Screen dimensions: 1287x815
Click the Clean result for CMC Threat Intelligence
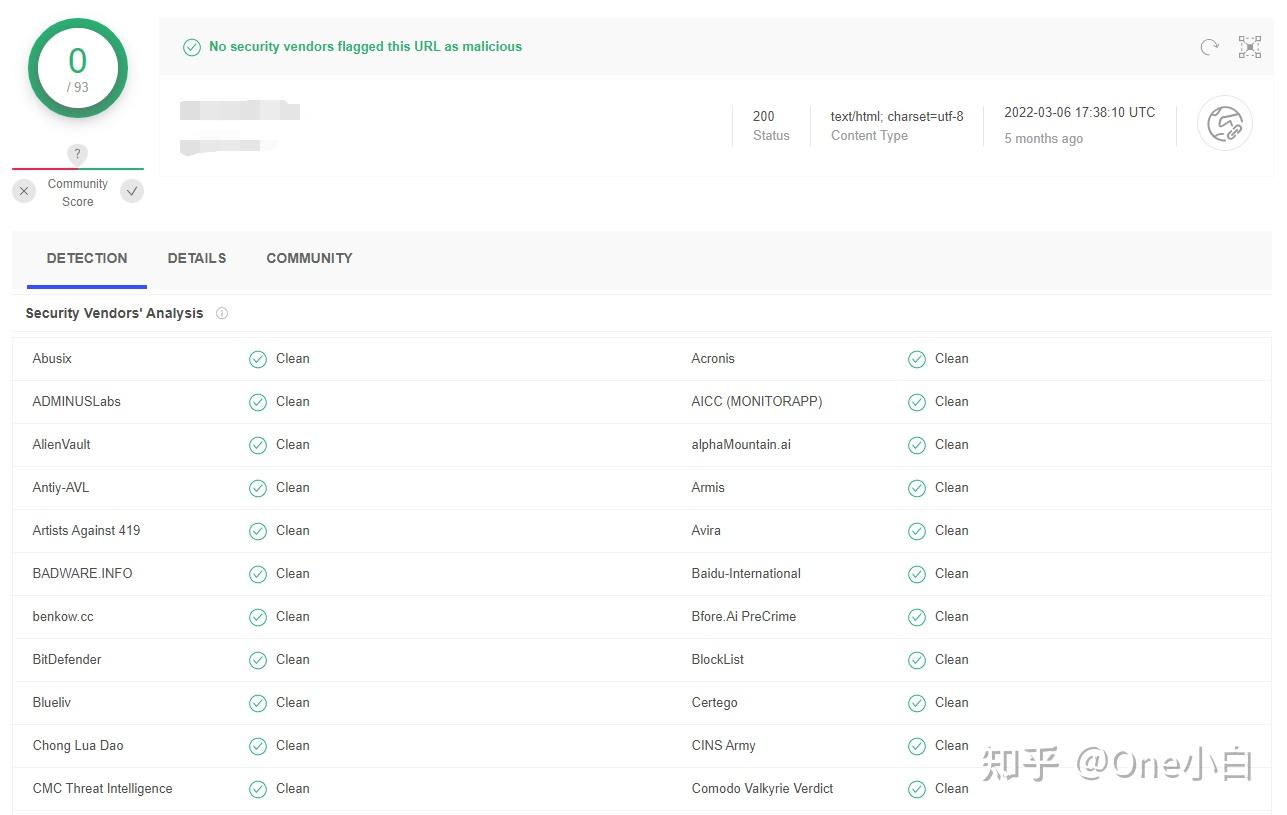[x=293, y=788]
